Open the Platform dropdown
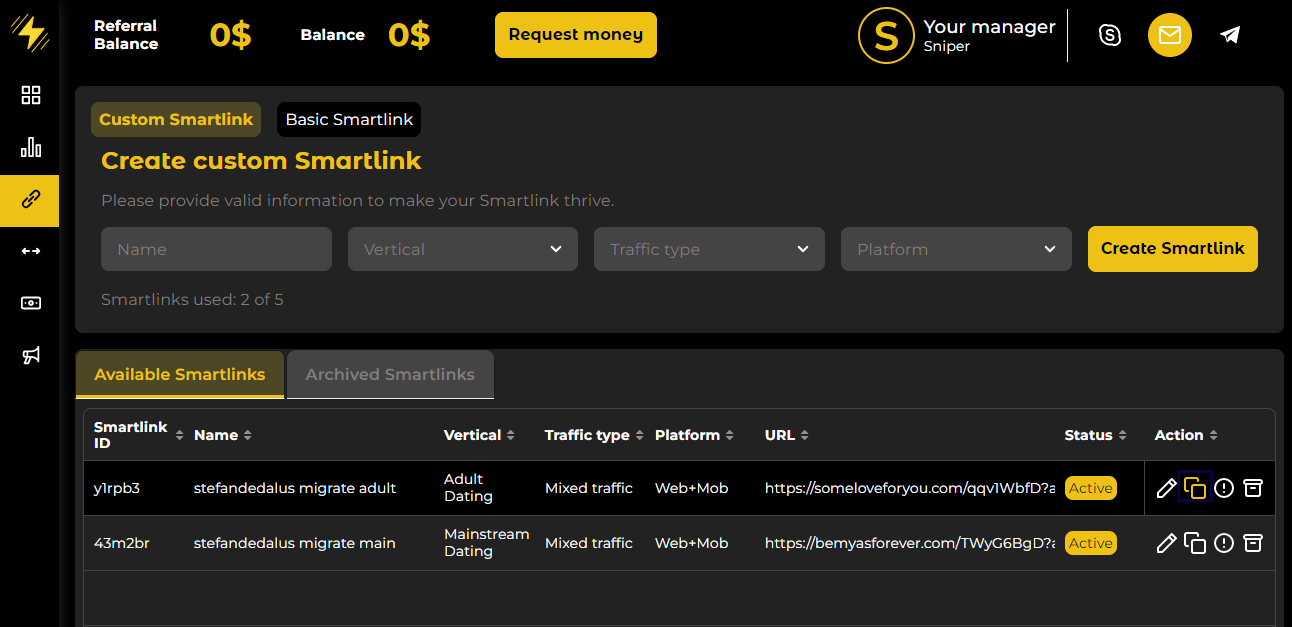Viewport: 1292px width, 627px height. [x=956, y=249]
